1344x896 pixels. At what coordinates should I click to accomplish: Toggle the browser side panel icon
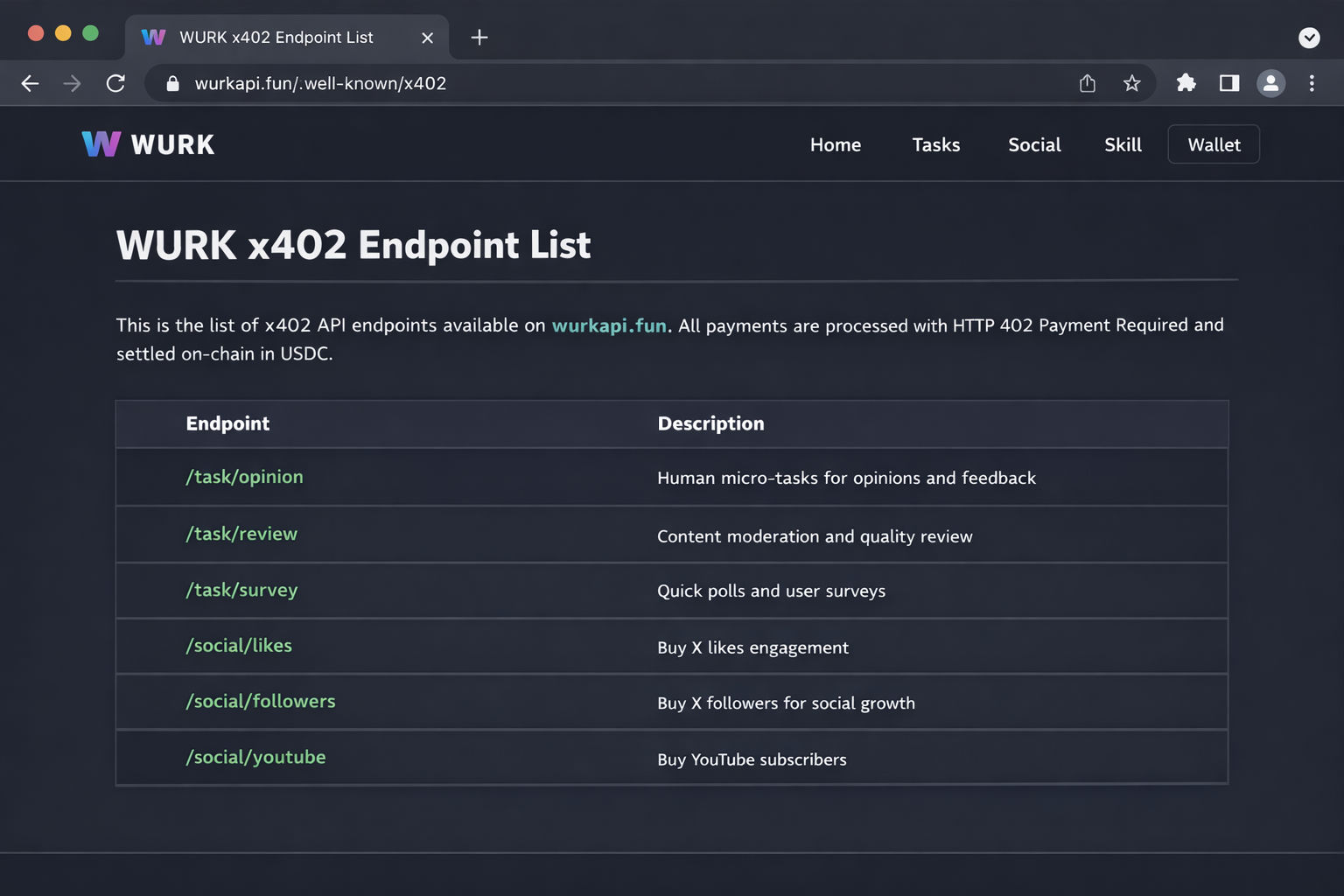click(1229, 83)
